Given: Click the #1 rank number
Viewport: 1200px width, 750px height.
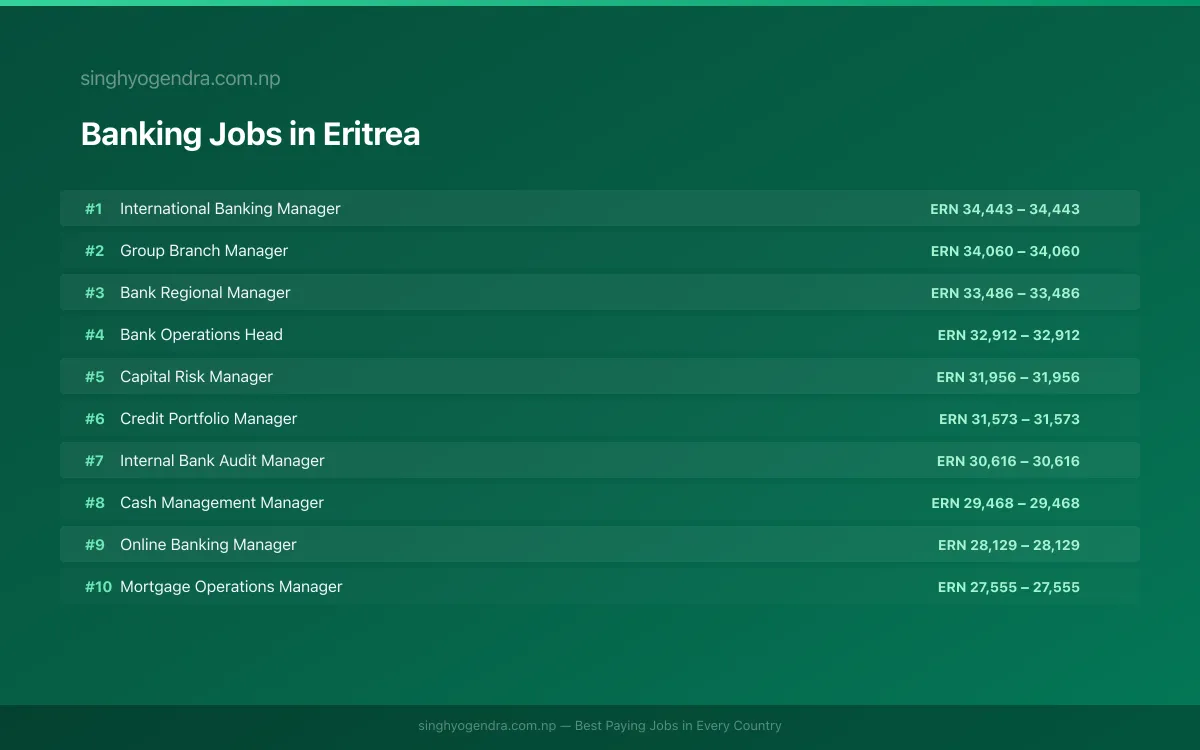Looking at the screenshot, I should click(94, 209).
